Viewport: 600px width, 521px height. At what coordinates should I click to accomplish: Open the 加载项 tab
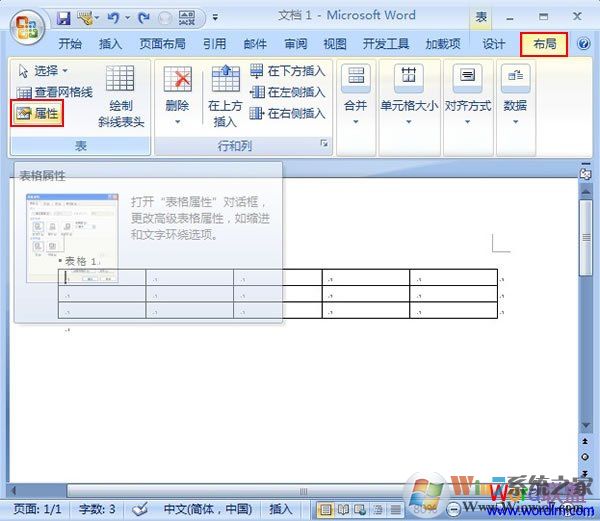click(443, 44)
